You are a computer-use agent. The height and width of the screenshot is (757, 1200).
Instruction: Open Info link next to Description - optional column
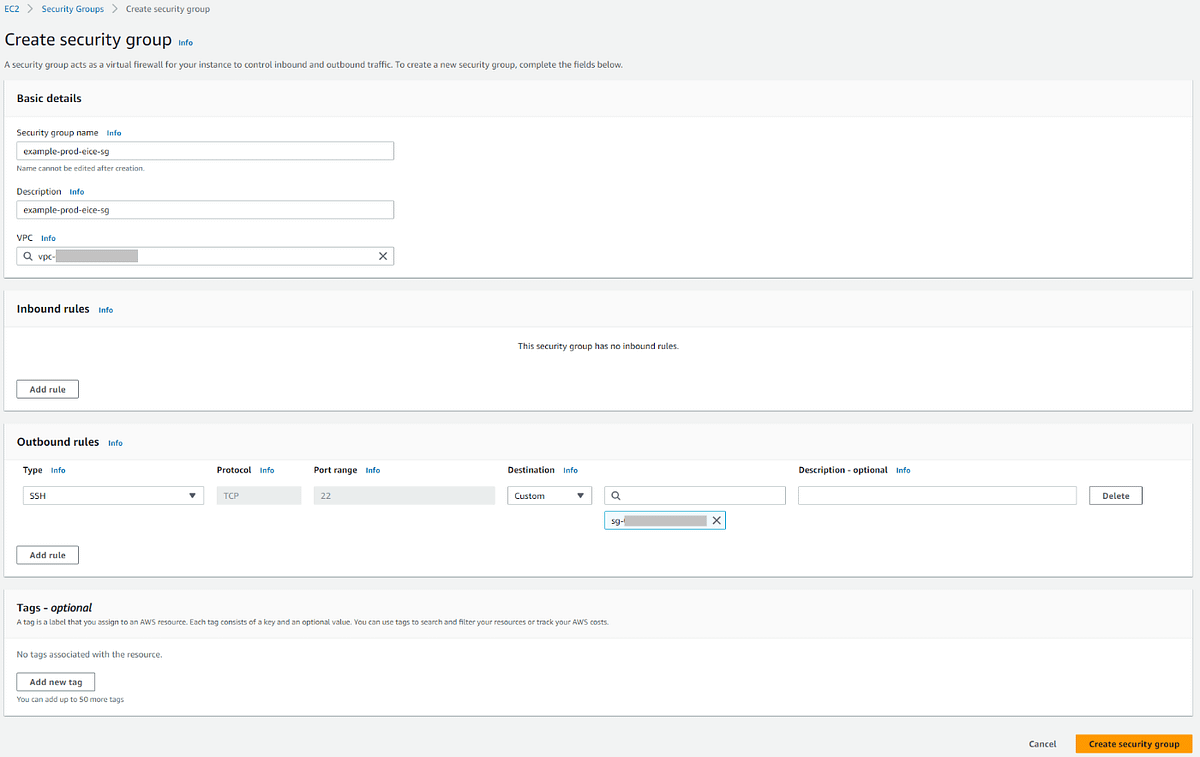pyautogui.click(x=903, y=470)
